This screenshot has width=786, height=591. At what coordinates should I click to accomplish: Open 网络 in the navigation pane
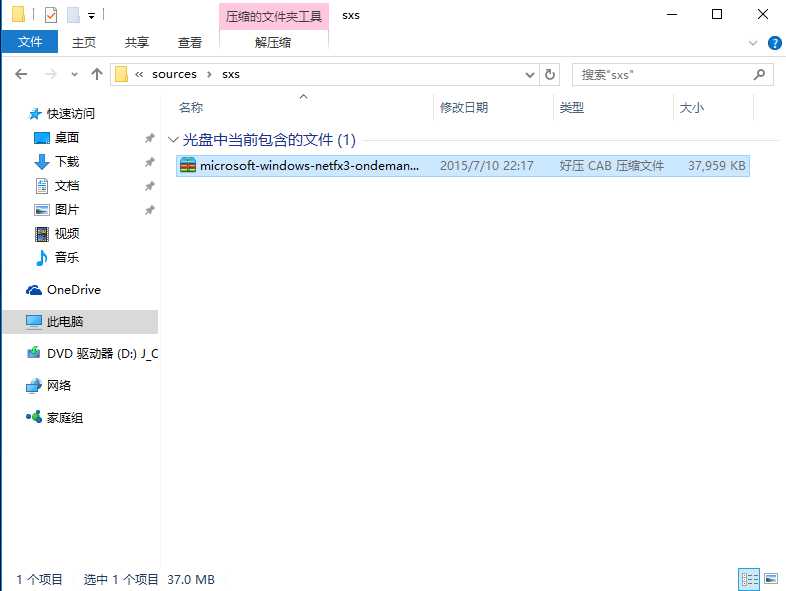(x=59, y=385)
